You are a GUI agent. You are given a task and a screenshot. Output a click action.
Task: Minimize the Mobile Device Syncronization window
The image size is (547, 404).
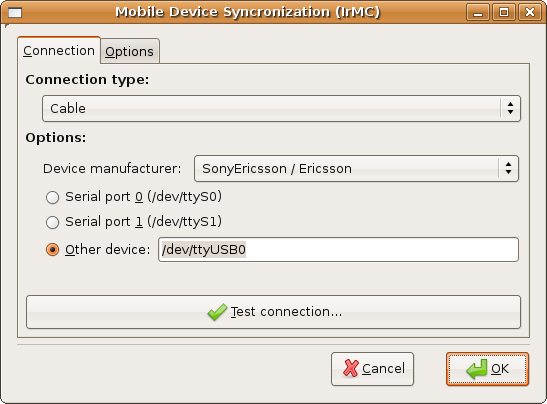478,13
